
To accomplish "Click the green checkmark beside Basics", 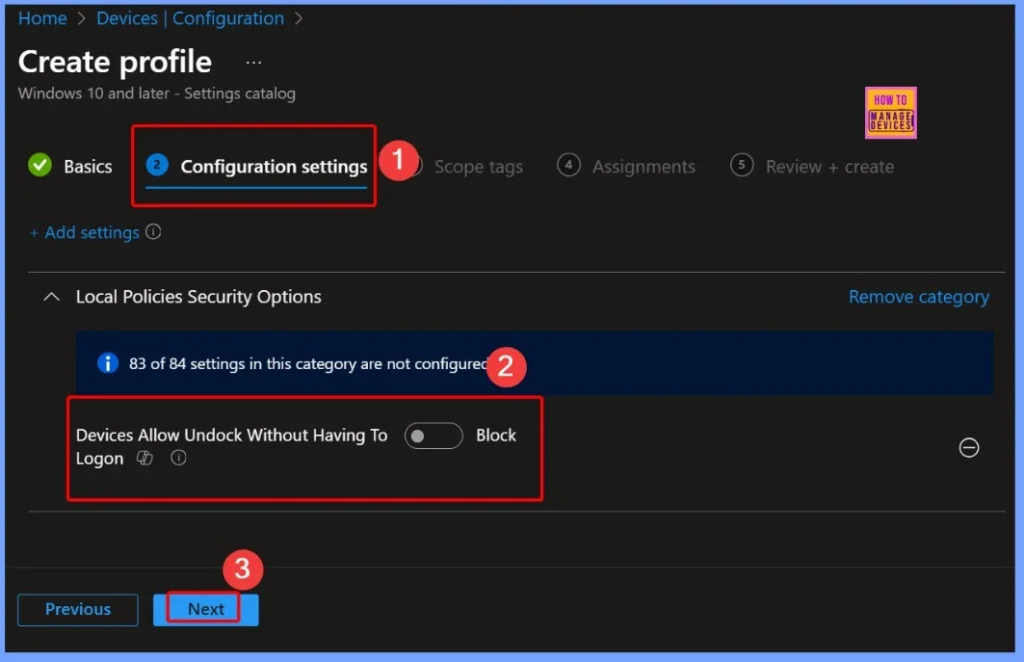I will [40, 166].
